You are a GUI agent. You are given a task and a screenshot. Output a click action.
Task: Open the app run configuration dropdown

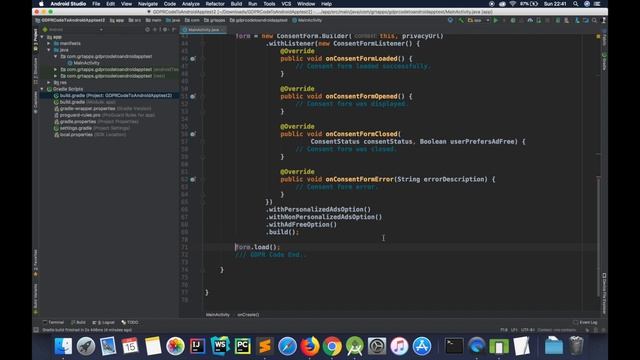point(478,20)
